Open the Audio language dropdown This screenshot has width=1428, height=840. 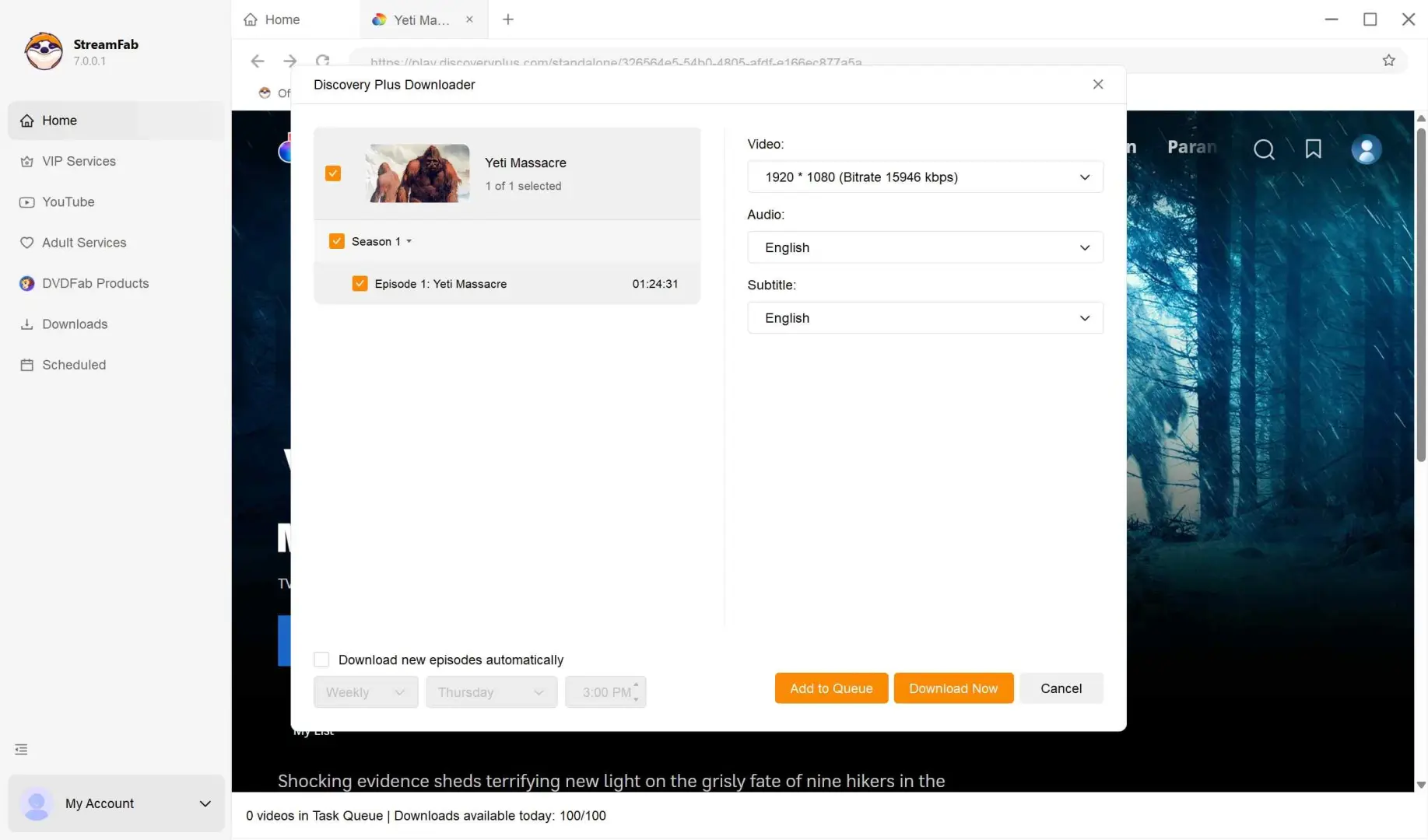coord(925,247)
